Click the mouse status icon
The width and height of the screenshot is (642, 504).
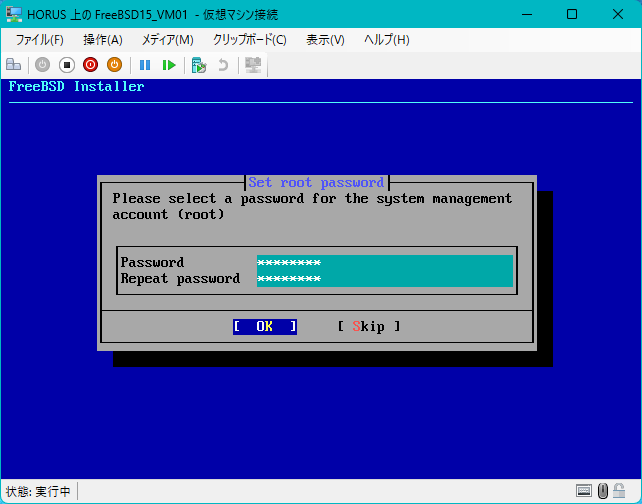point(603,490)
